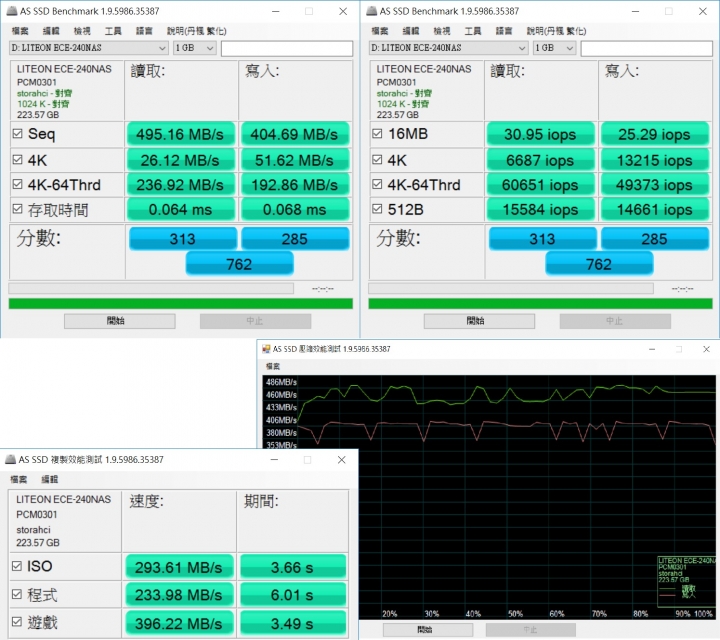Click the 60651 iops read result
The width and height of the screenshot is (720, 640).
click(540, 185)
